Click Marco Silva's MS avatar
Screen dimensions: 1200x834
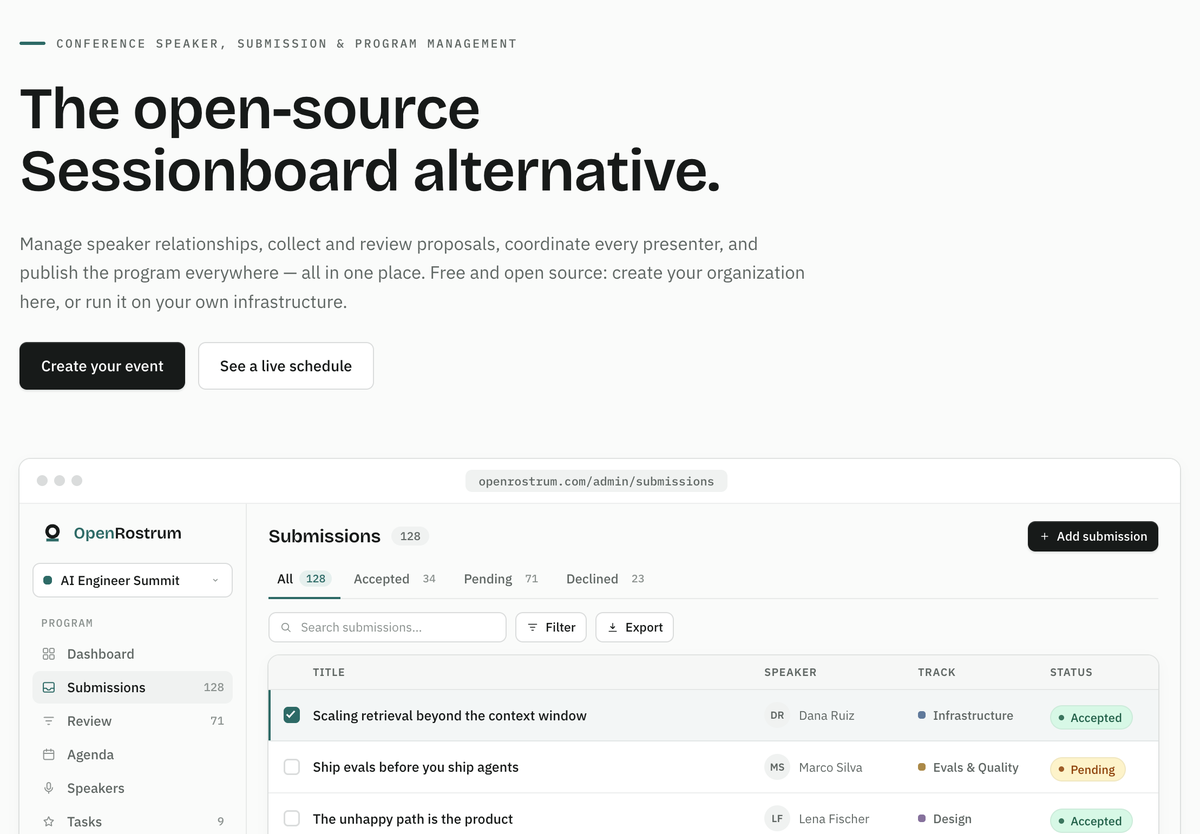point(777,768)
